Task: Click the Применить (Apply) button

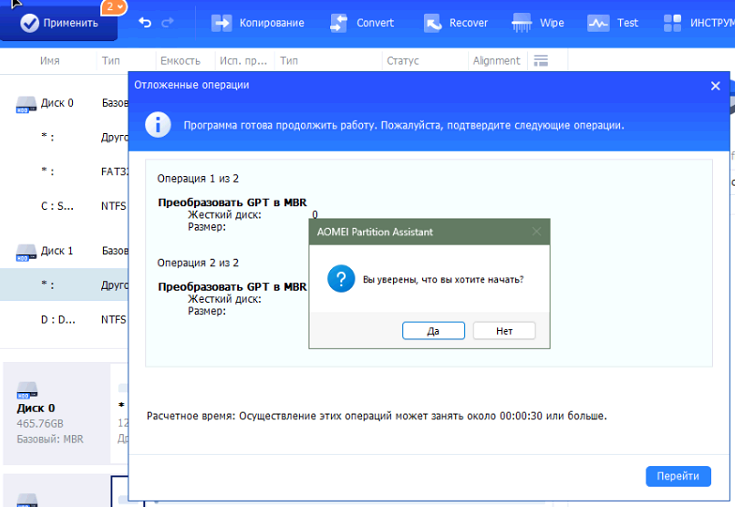Action: (x=58, y=22)
